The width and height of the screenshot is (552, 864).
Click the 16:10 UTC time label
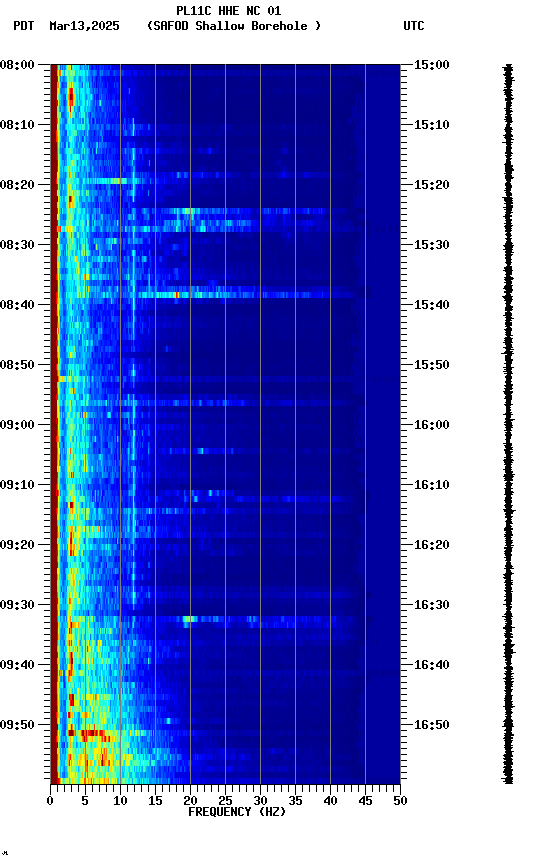tap(431, 485)
